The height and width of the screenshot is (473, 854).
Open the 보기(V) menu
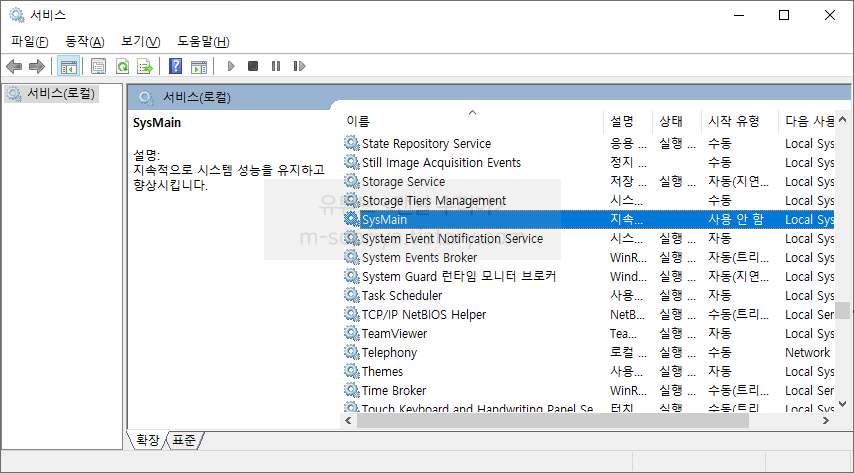141,41
